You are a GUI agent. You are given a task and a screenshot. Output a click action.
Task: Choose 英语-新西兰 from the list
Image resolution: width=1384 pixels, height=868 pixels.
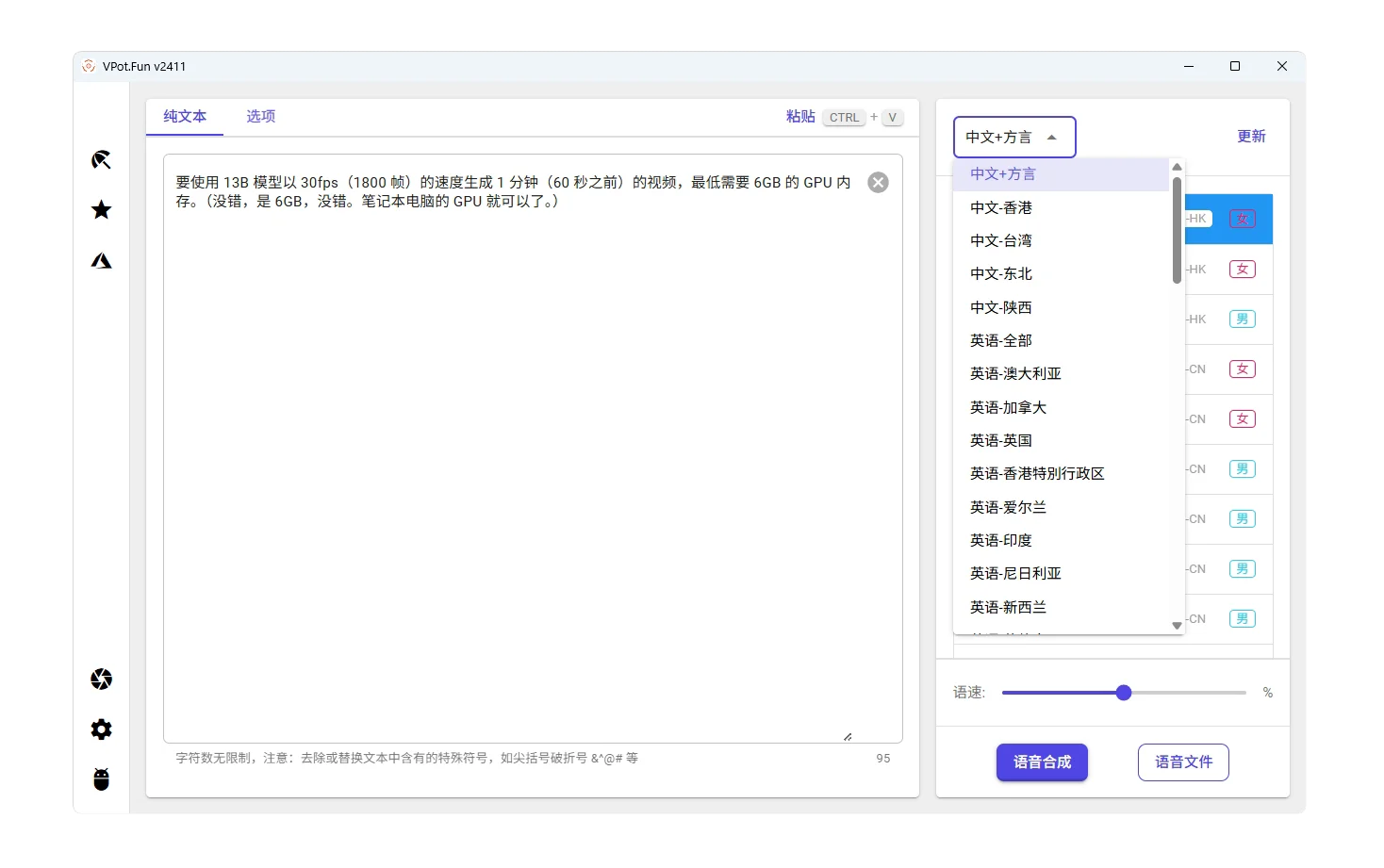coord(1062,607)
